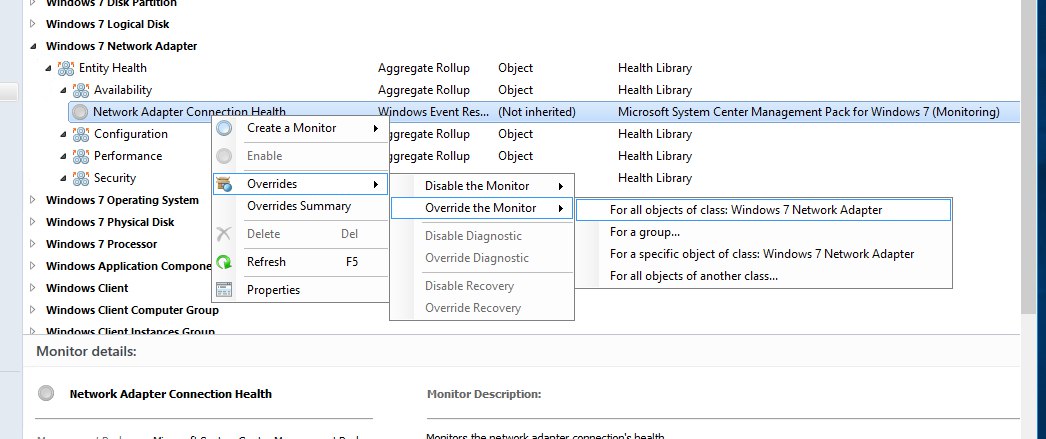The height and width of the screenshot is (439, 1046).
Task: Expand the Windows Client Computer Group node
Action: click(33, 310)
